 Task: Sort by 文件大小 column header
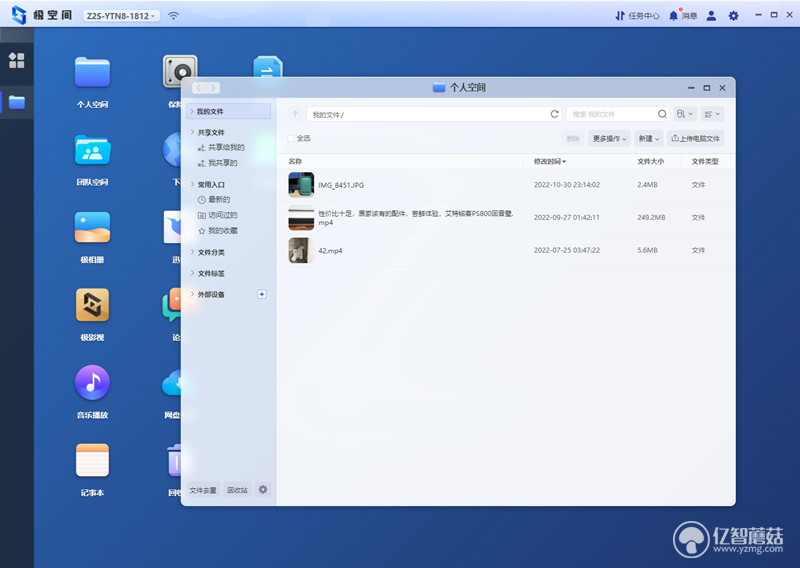(x=651, y=161)
